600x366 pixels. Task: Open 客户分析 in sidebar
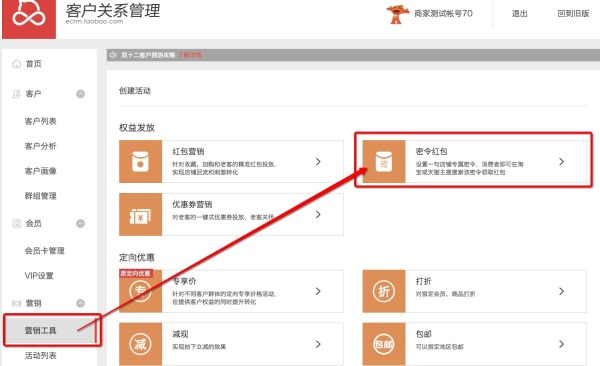pos(40,146)
